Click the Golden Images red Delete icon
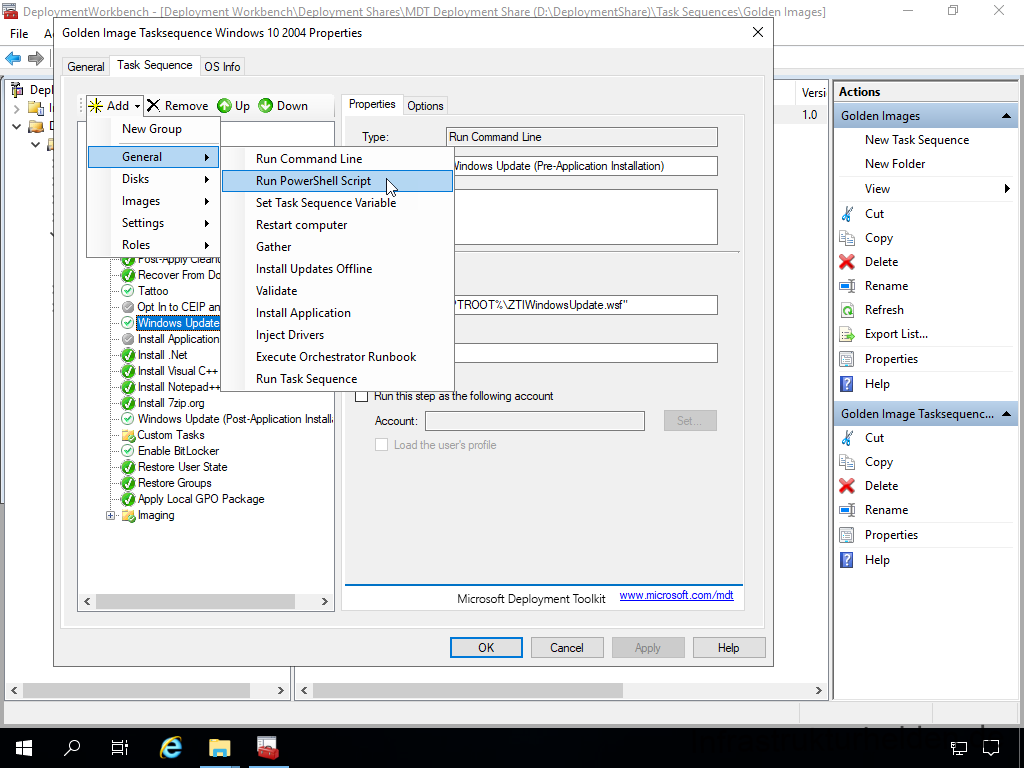 pyautogui.click(x=847, y=262)
